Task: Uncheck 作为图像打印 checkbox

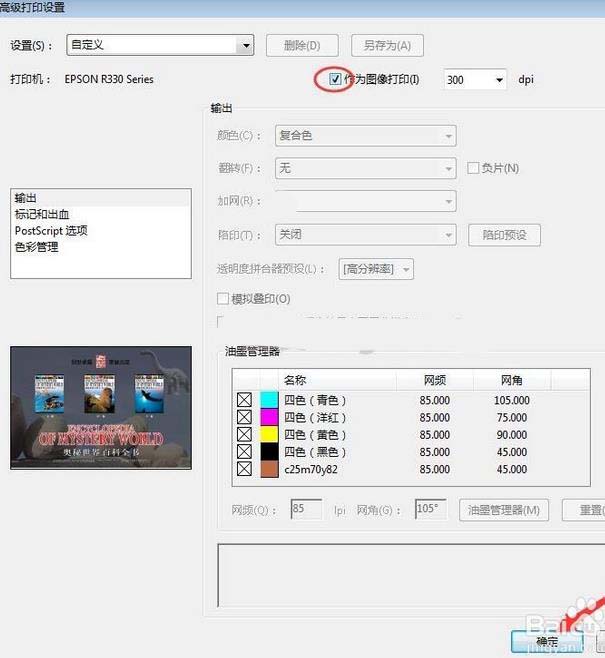Action: click(x=335, y=79)
